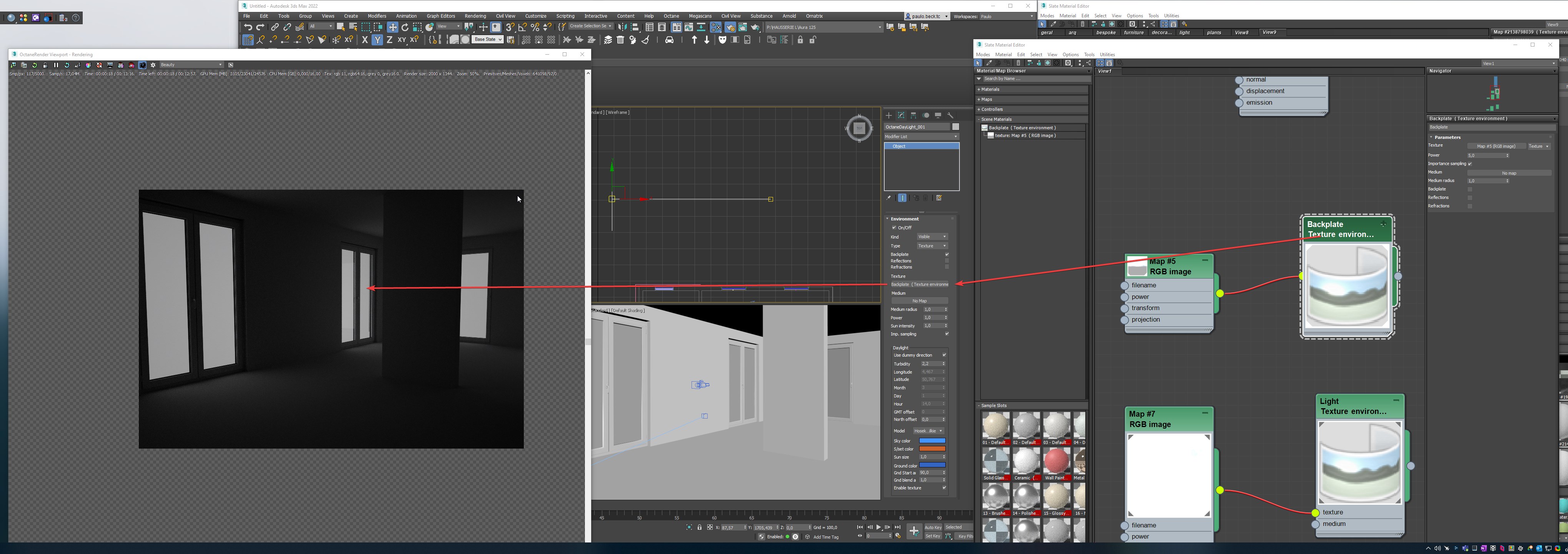Toggle the Environment On/Off checkbox
Screen dimensions: 1568x554
(894, 228)
